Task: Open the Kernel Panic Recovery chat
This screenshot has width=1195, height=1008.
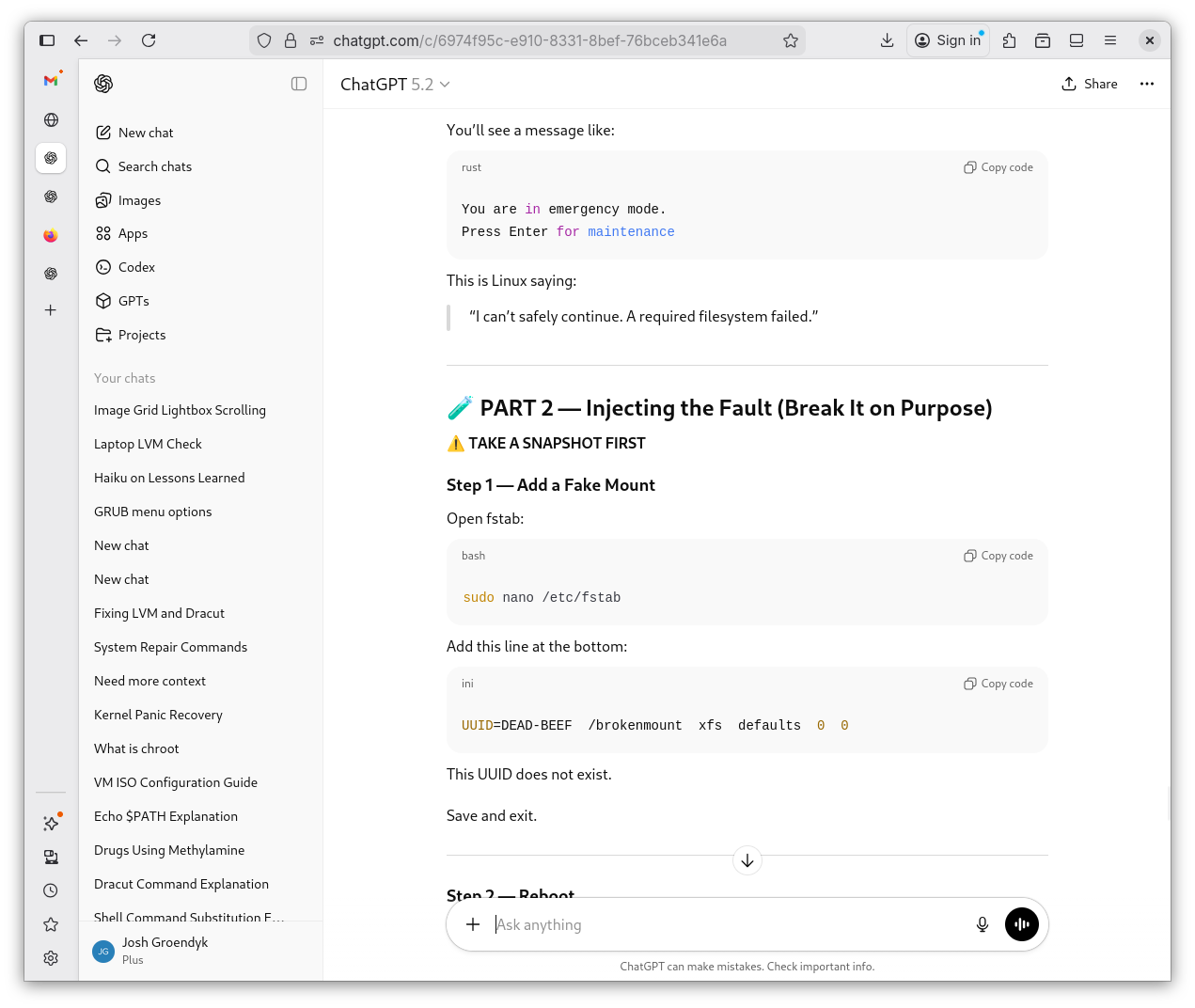Action: (x=158, y=715)
